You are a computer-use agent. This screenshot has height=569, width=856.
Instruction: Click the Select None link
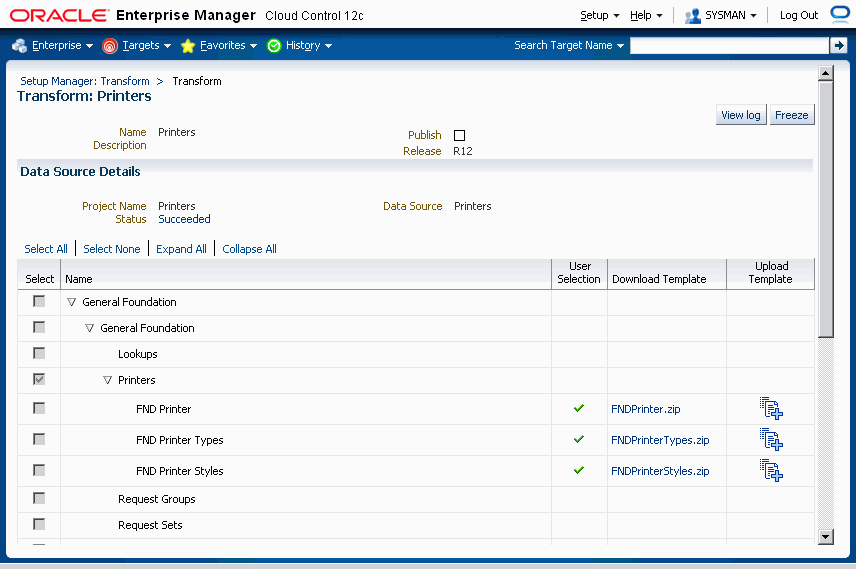pyautogui.click(x=112, y=249)
